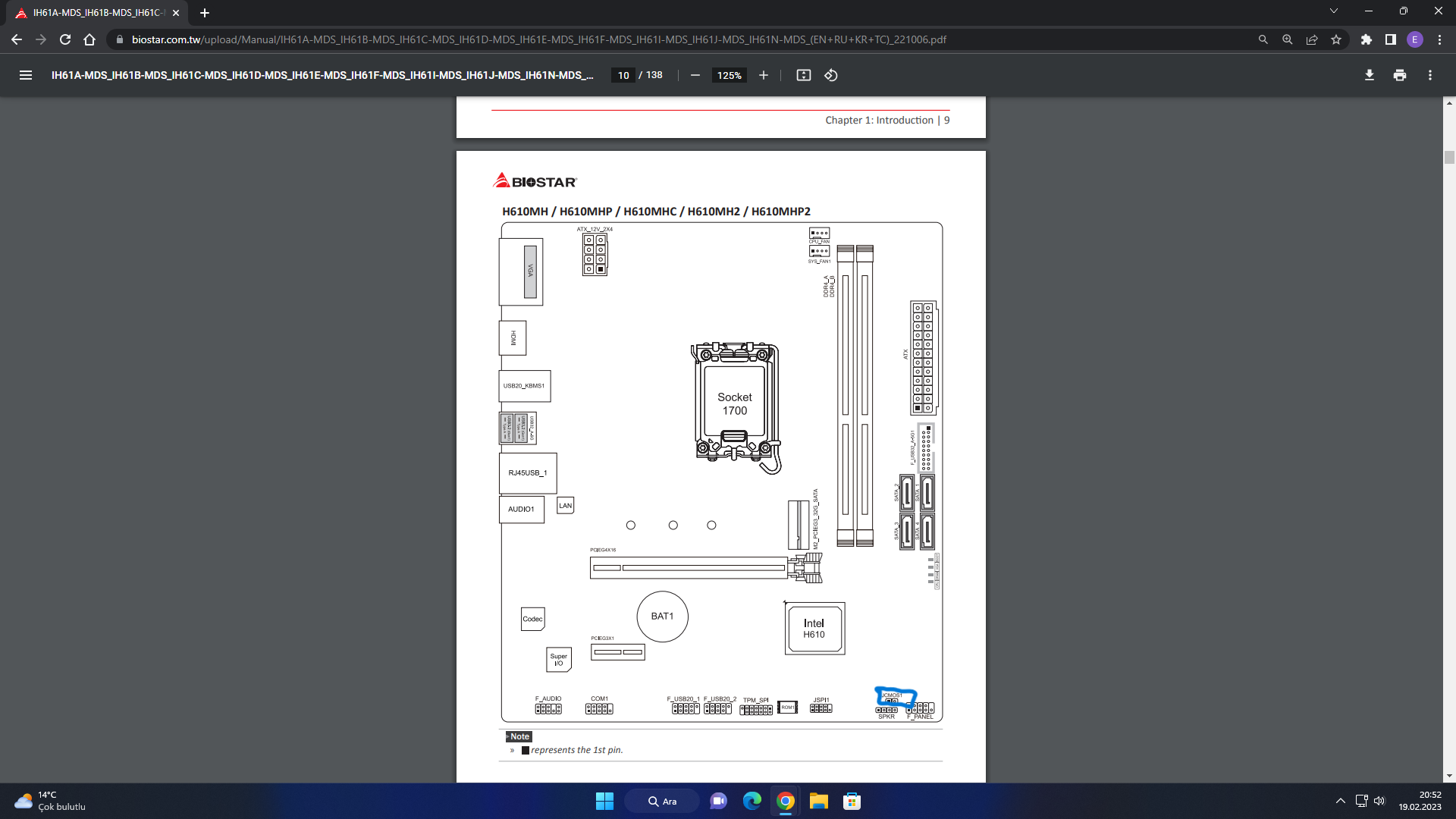Open the browser zoom indicator icon
Image resolution: width=1456 pixels, height=819 pixels.
1287,39
